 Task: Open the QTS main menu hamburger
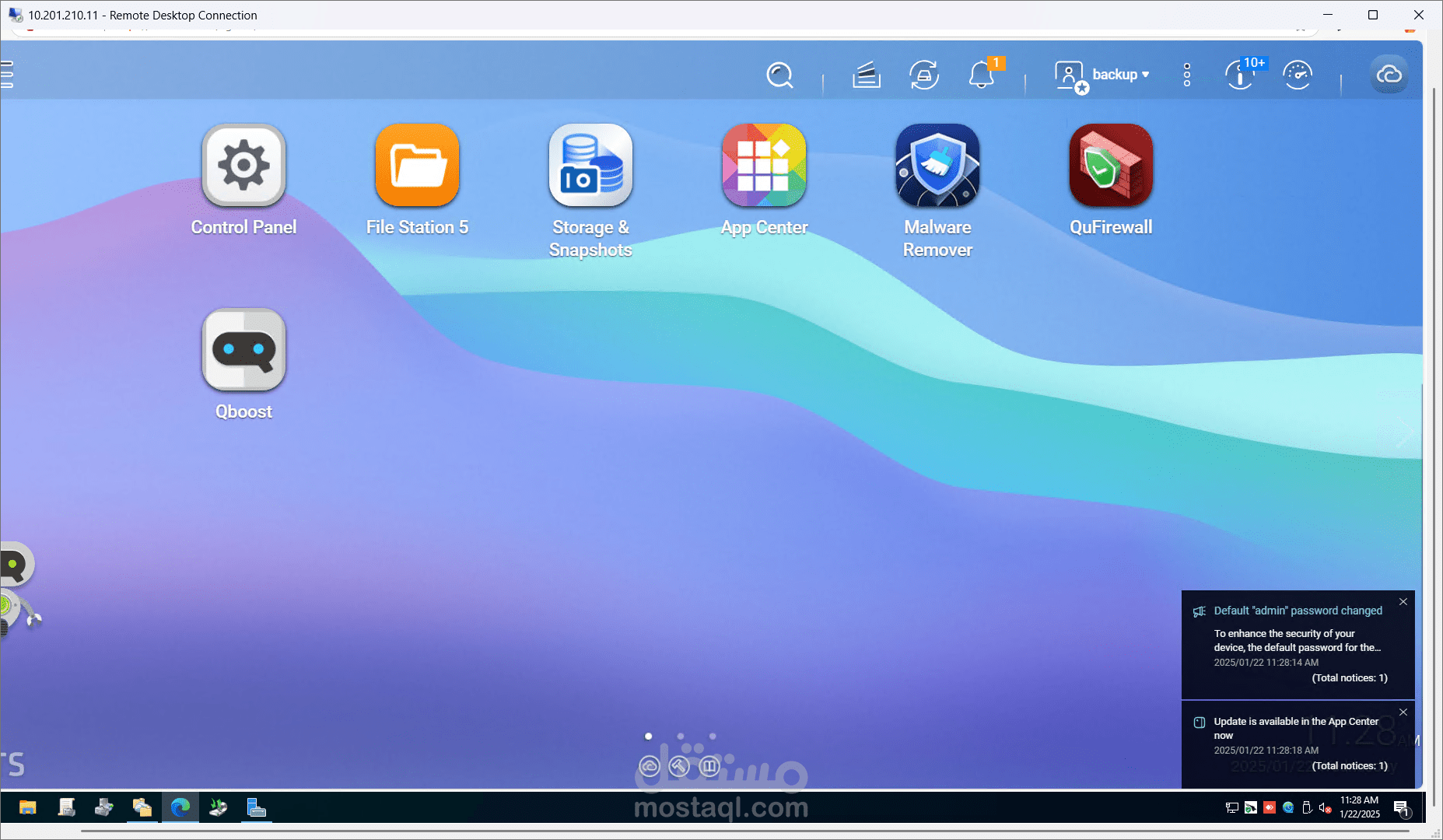tap(6, 75)
